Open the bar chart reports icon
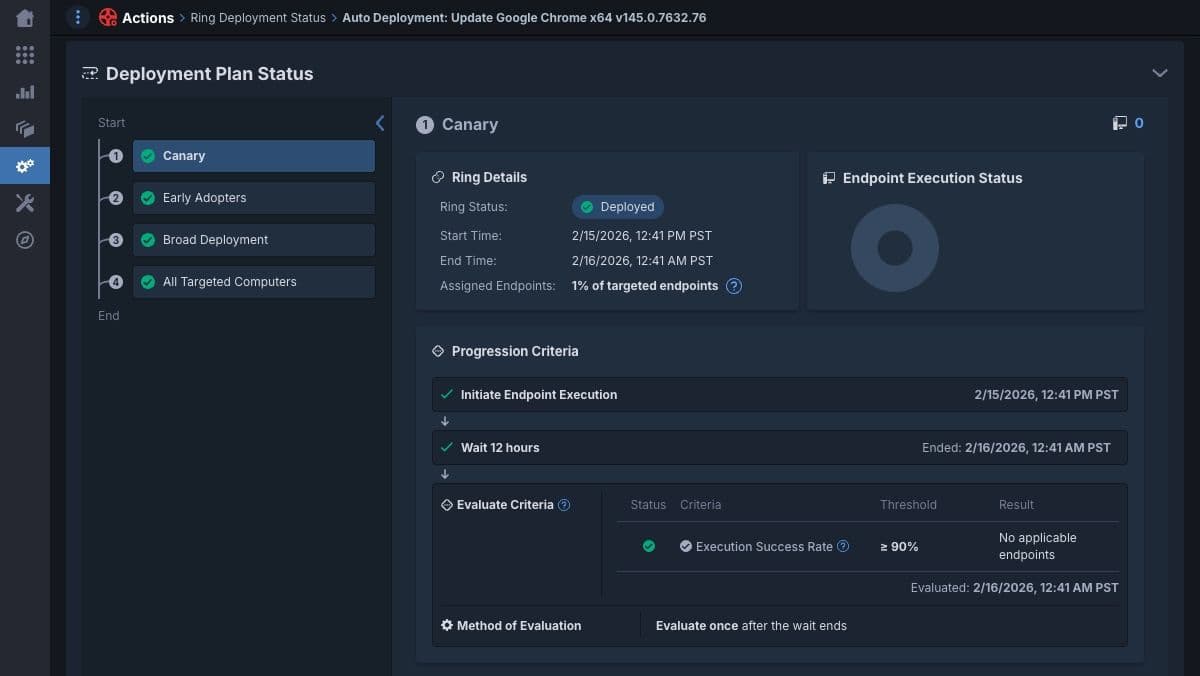This screenshot has width=1200, height=676. 25,92
